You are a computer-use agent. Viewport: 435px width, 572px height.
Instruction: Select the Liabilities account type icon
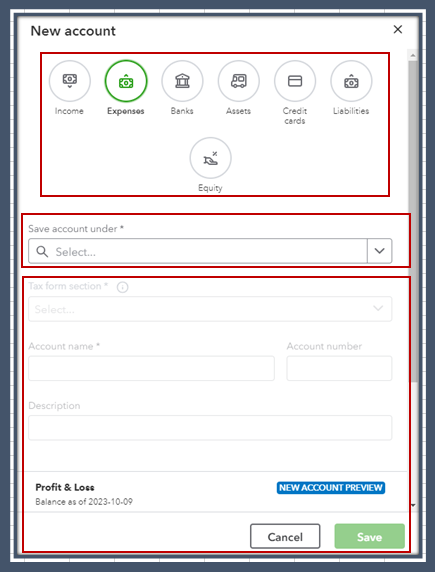(x=351, y=81)
